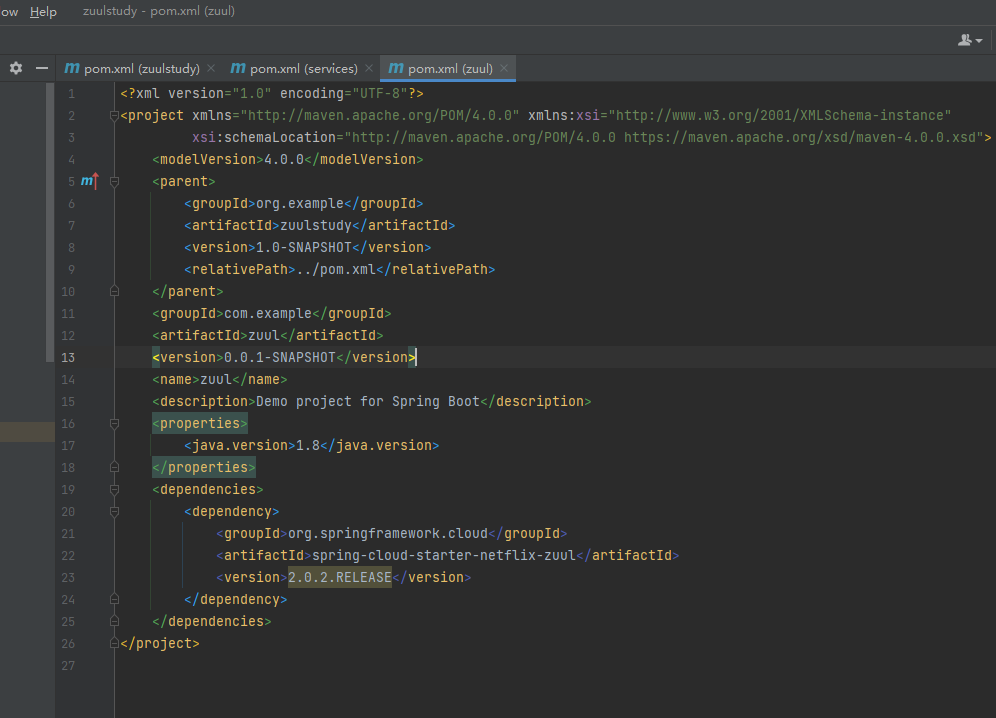Screen dimensions: 996x718
Task: Click the 0.0.1-SNAPSHOT version value
Action: point(279,357)
